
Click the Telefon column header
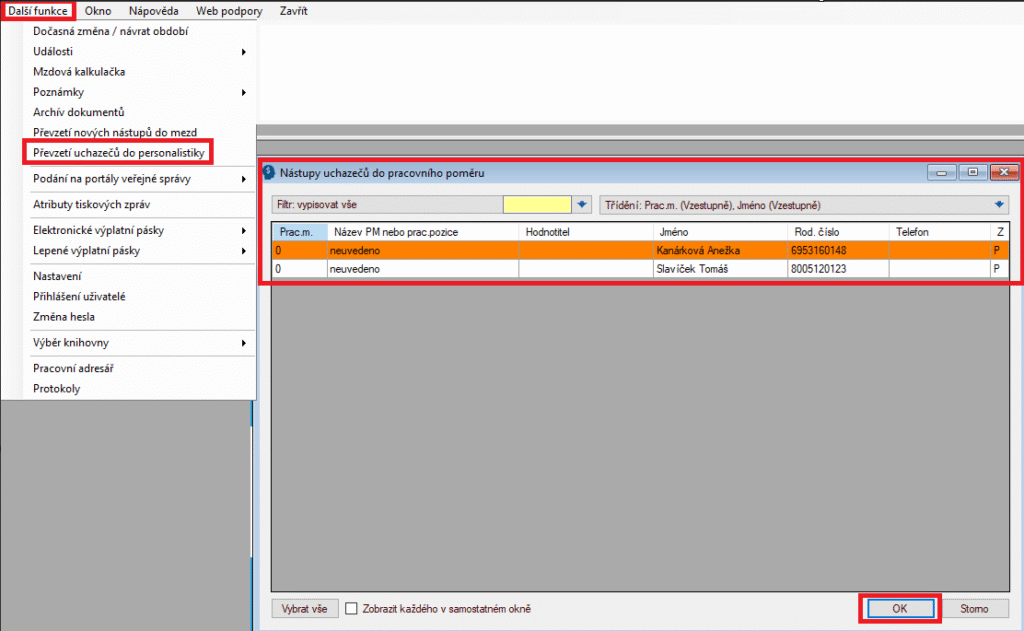tap(940, 233)
